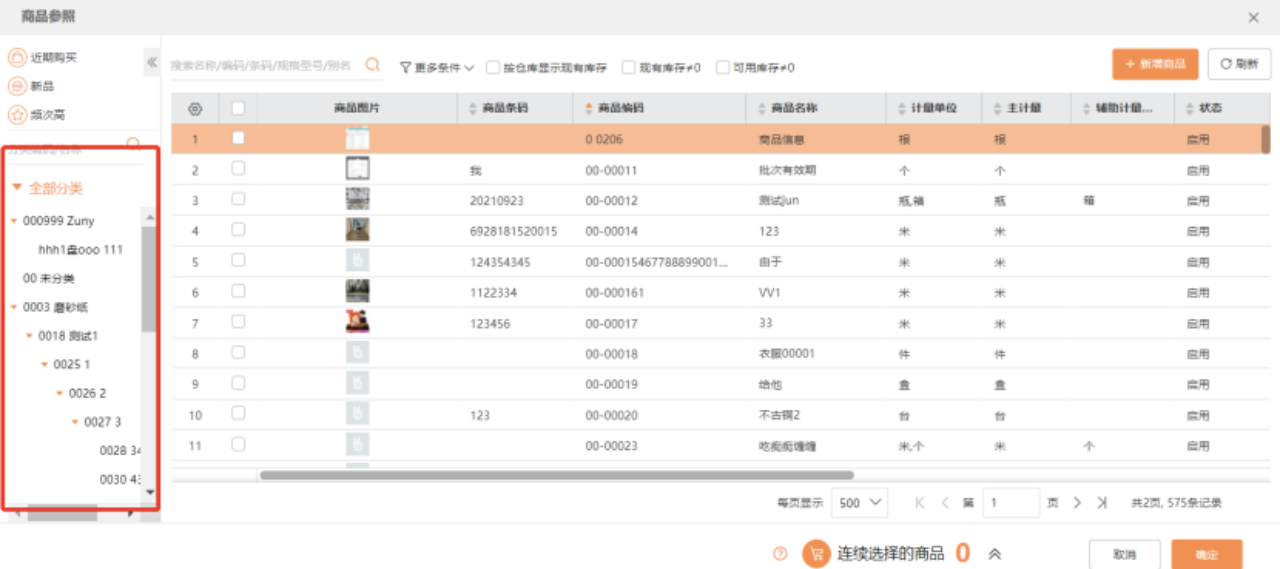Screen dimensions: 1280x569
Task: Click the 新增商品 button
Action: pos(1155,64)
